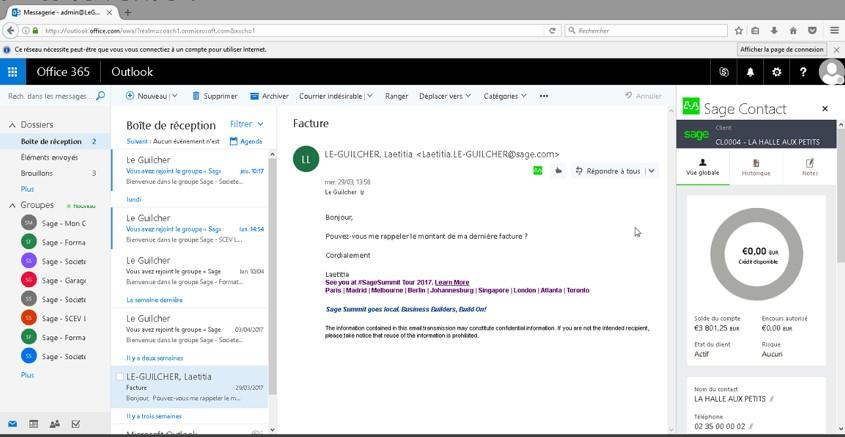Open the Learn More link in email
845x437 pixels.
pos(452,282)
